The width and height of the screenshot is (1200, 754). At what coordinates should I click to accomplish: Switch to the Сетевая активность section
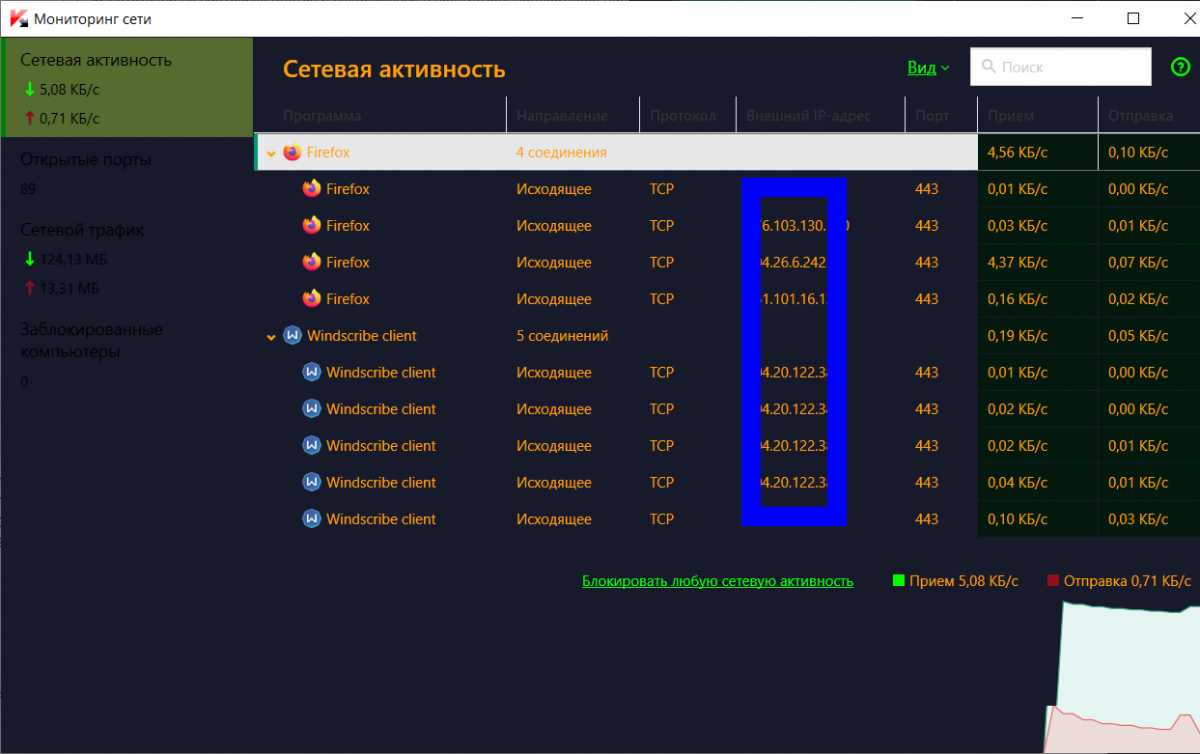tap(126, 87)
